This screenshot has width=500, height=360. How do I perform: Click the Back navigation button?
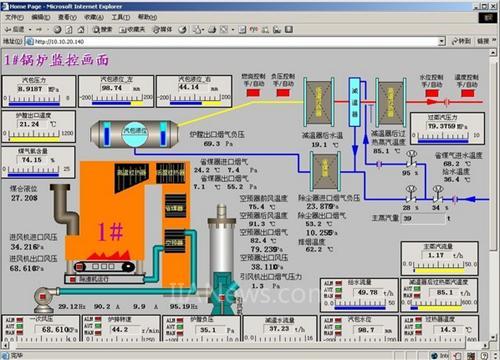click(14, 30)
